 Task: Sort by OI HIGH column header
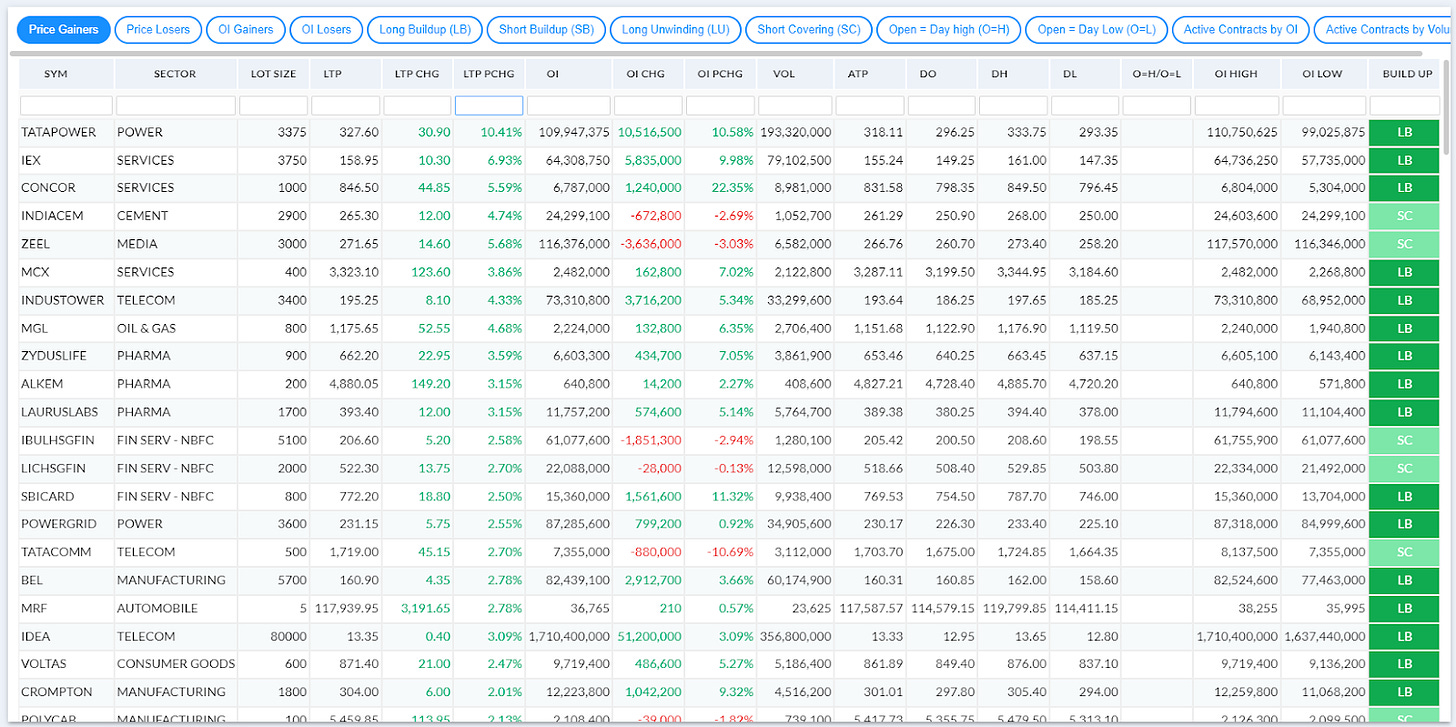point(1237,74)
